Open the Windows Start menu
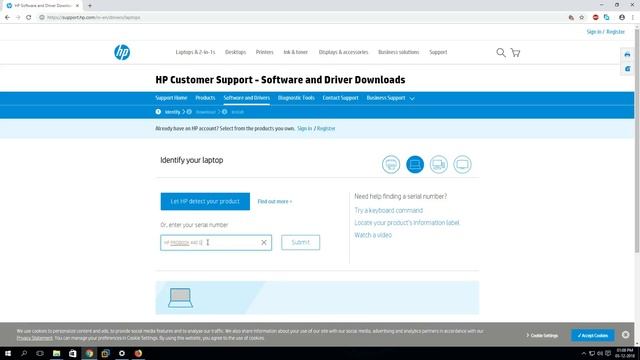The width and height of the screenshot is (640, 360). pos(7,353)
